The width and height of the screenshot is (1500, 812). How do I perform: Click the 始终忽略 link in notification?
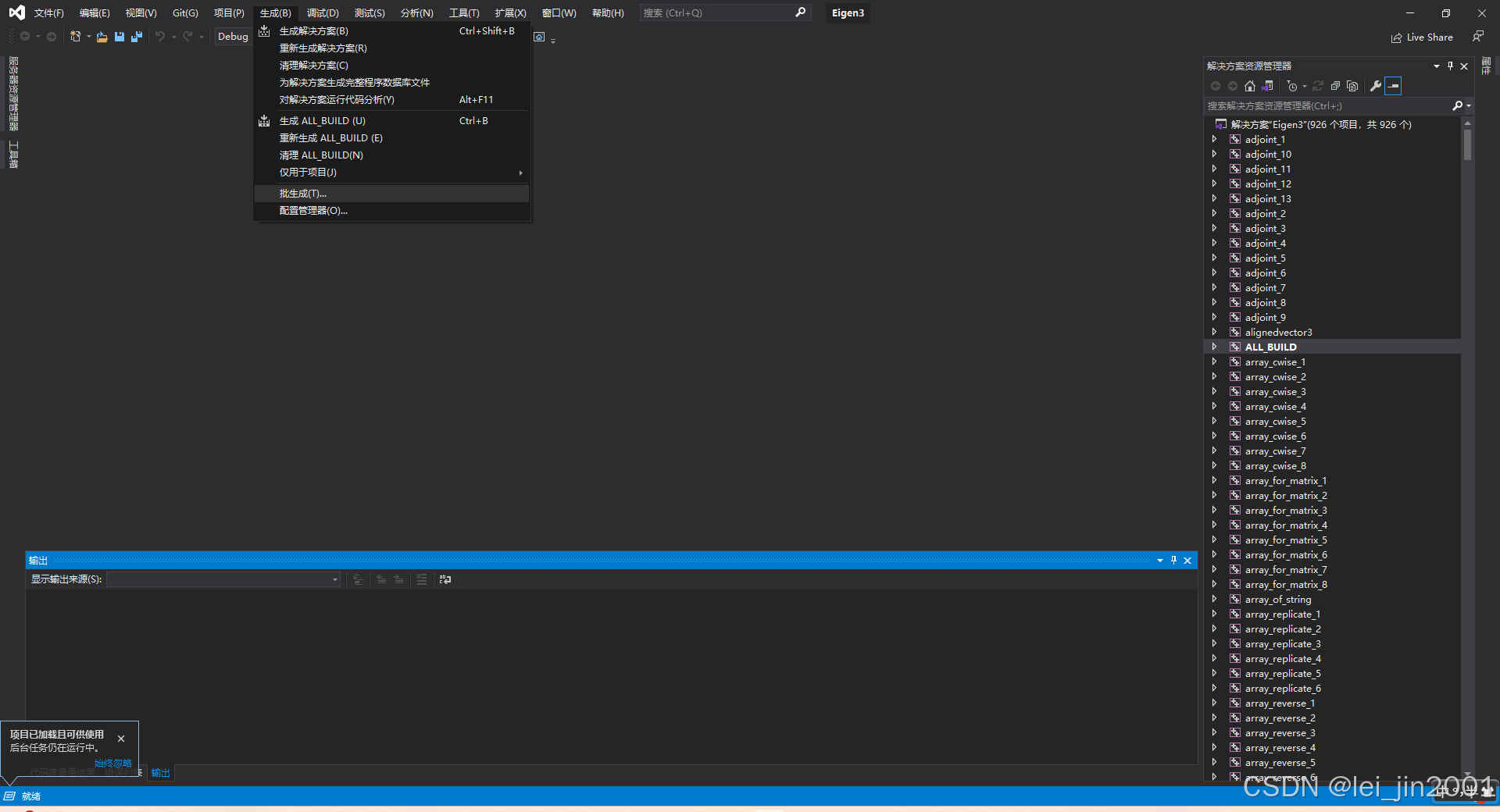coord(112,763)
